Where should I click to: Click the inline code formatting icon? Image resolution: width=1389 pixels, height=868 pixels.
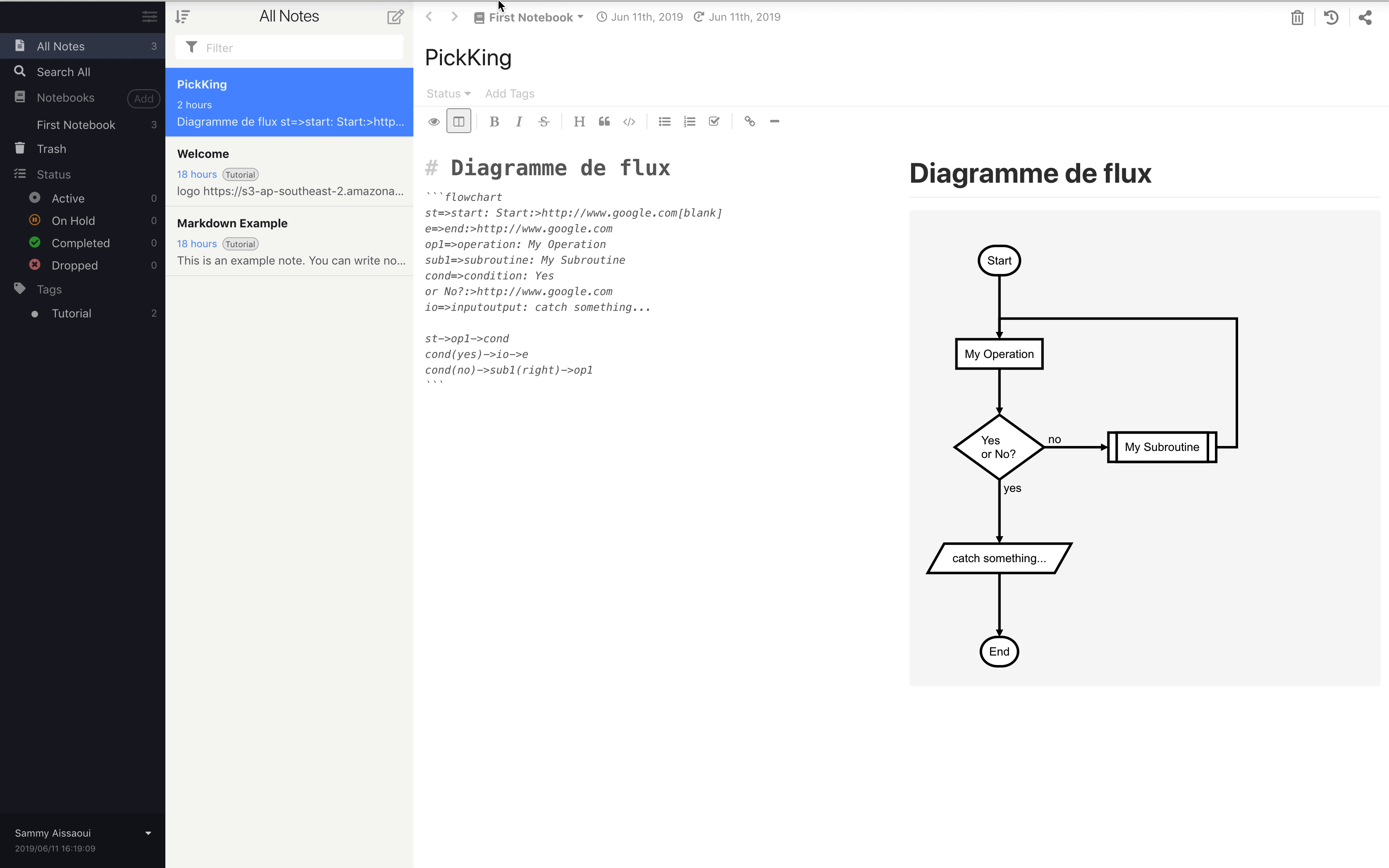(x=629, y=121)
